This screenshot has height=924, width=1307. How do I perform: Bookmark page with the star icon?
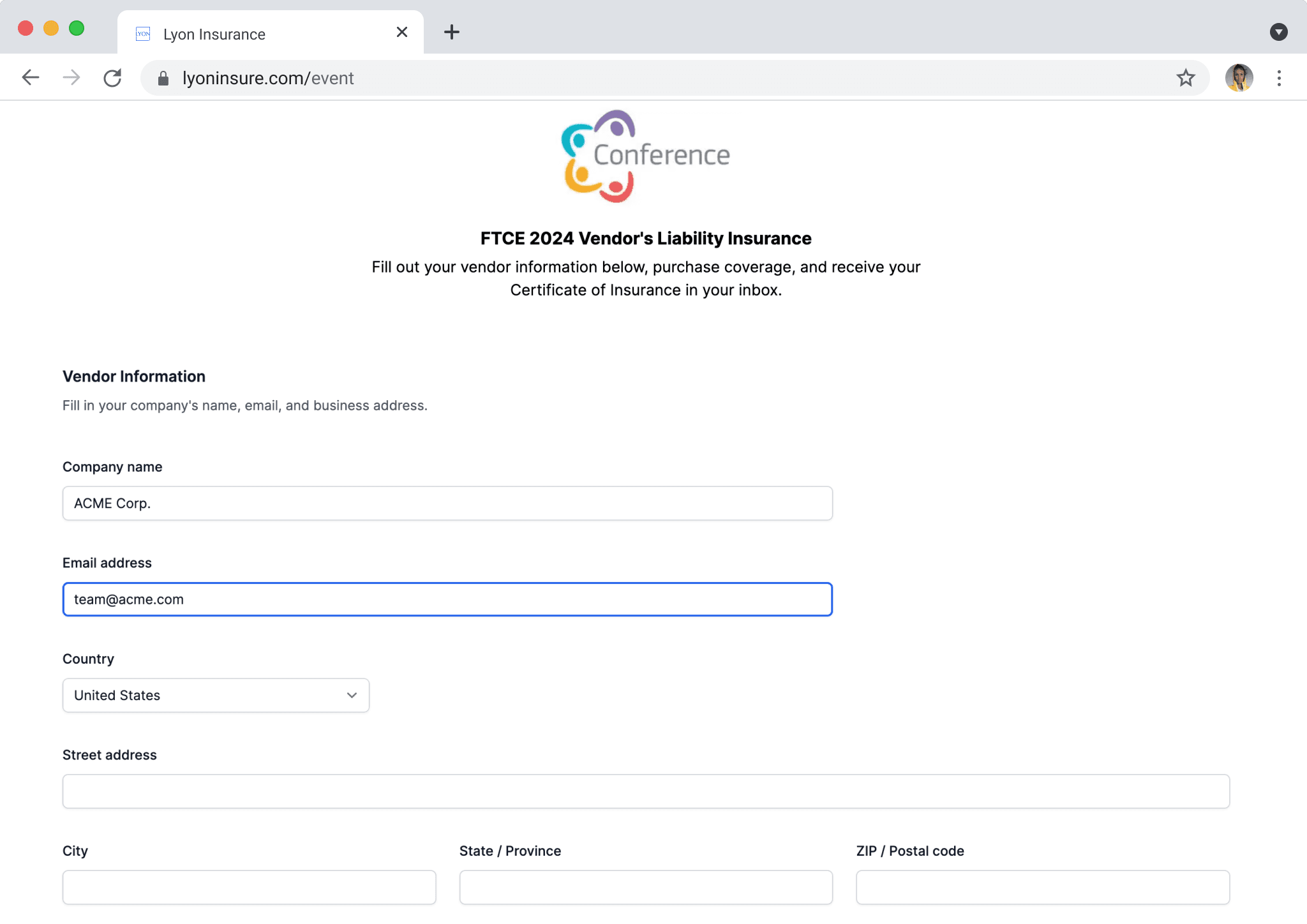point(1186,78)
